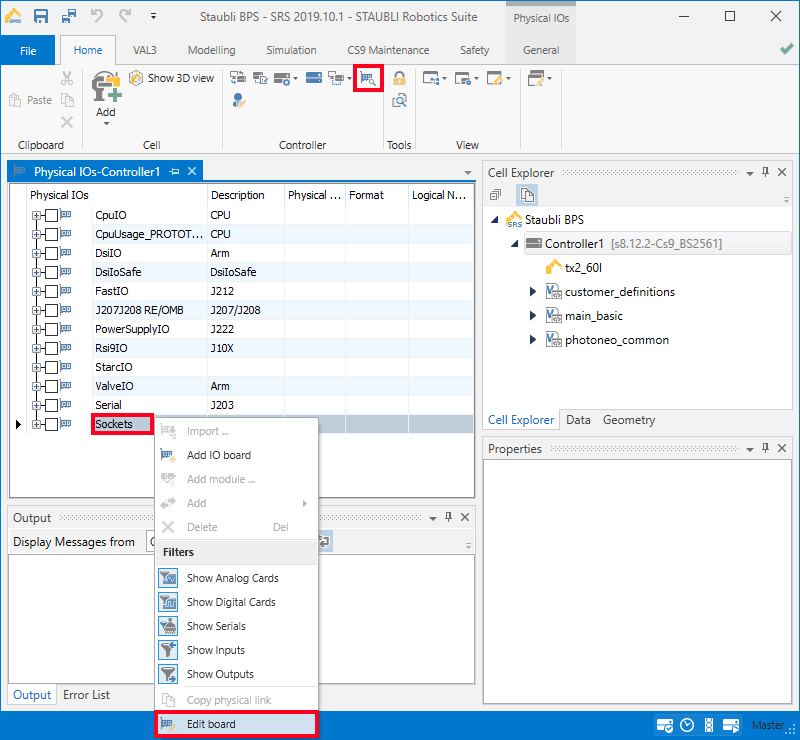Screen dimensions: 800x740
Task: Open the CS9 Maintenance tab
Action: click(388, 50)
